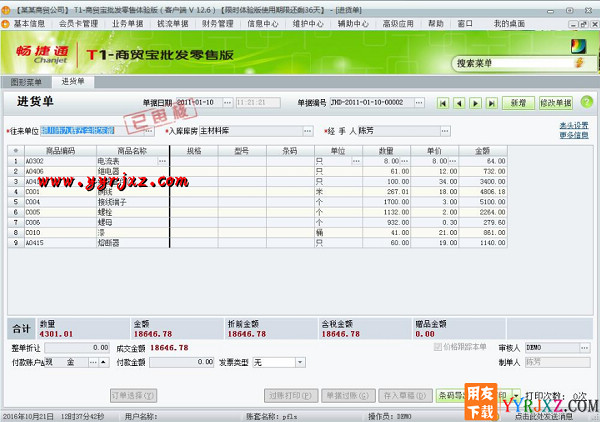Switch to the 图形菜单 tab
Screen dimensions: 600x422
(x=27, y=81)
